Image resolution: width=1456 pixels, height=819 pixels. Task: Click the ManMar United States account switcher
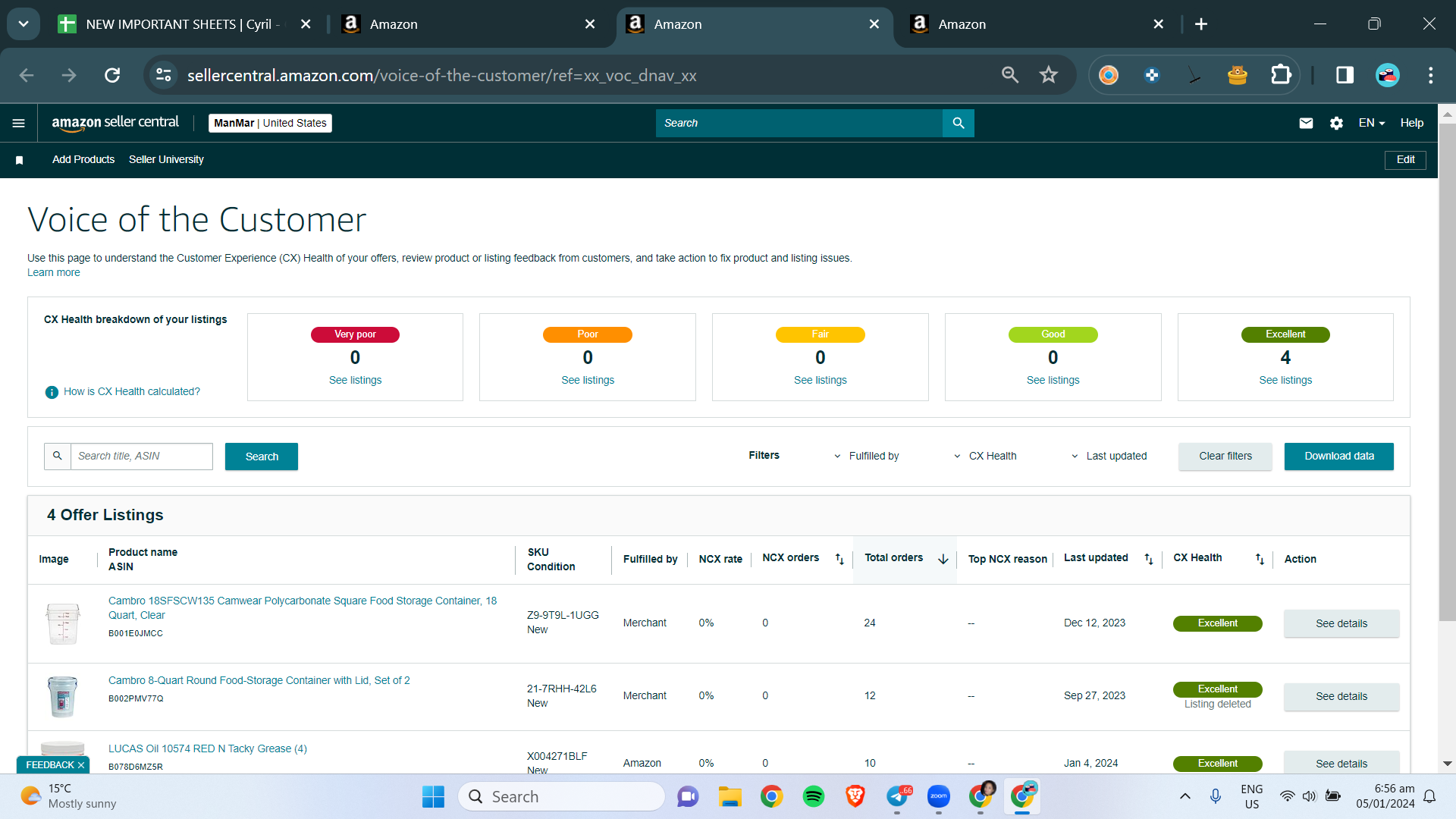[270, 123]
